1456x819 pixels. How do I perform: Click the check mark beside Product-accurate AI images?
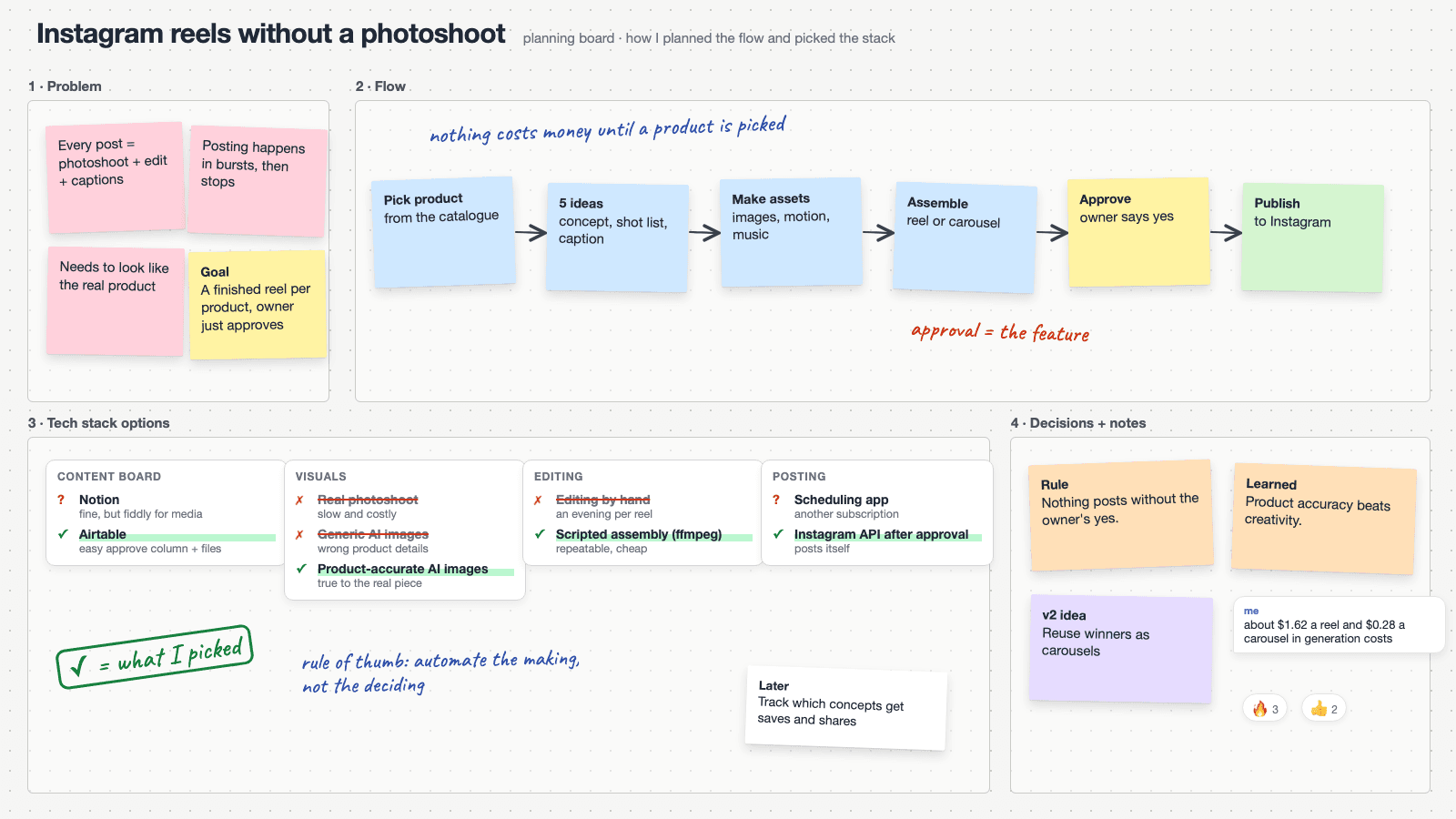[301, 569]
